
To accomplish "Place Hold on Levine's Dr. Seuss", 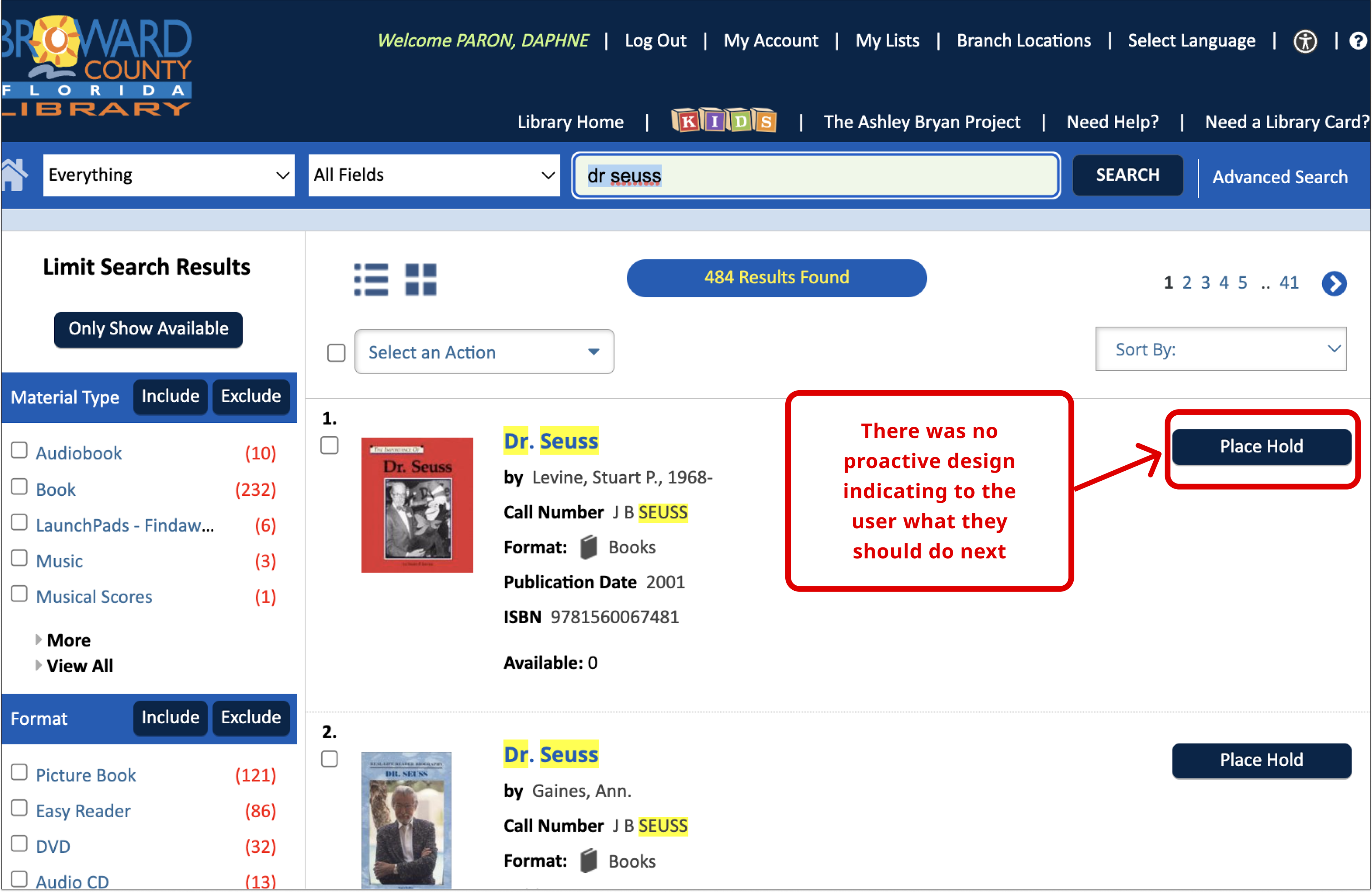I will pyautogui.click(x=1261, y=447).
